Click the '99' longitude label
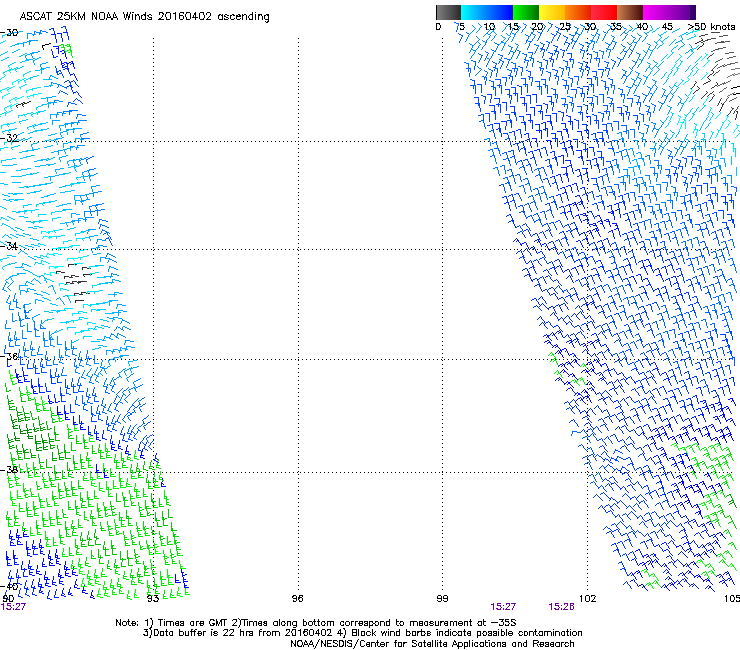The height and width of the screenshot is (650, 740). tap(442, 599)
